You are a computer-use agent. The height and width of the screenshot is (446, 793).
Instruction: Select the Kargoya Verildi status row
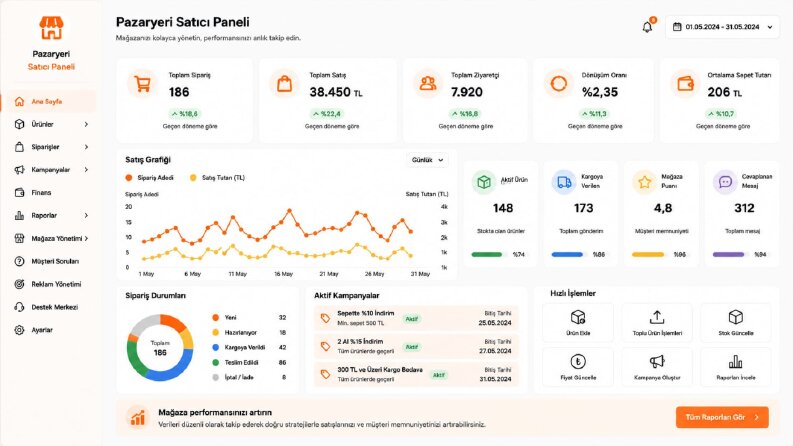(x=249, y=347)
